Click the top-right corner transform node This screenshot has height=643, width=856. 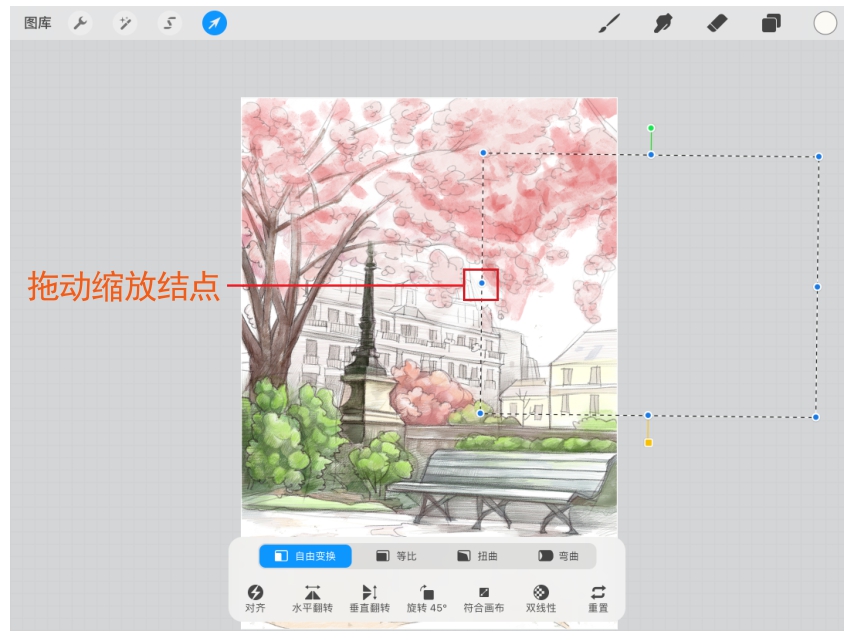coord(819,157)
